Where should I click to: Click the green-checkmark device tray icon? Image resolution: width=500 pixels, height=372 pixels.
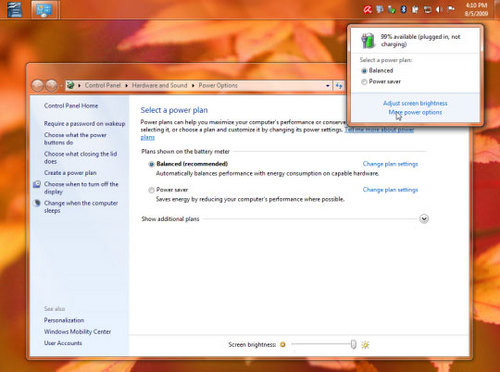(x=392, y=10)
